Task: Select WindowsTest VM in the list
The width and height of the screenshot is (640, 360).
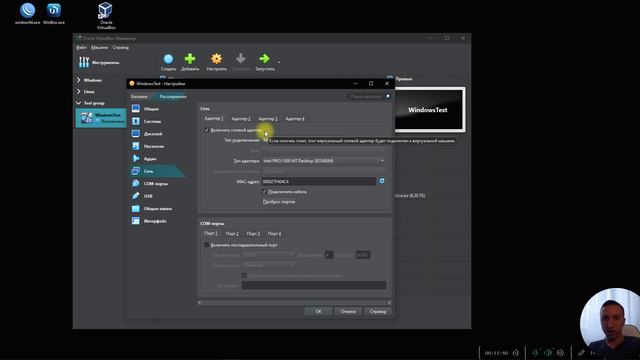Action: [x=101, y=118]
